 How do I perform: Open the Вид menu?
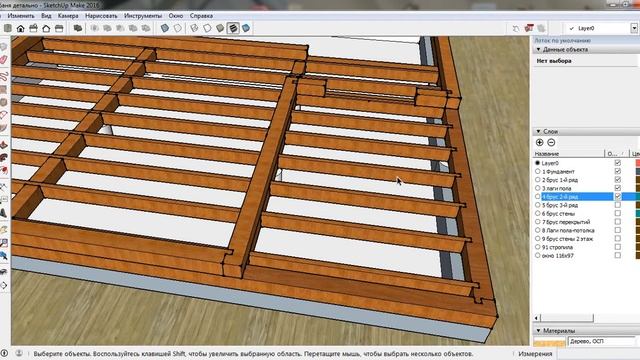pos(46,16)
